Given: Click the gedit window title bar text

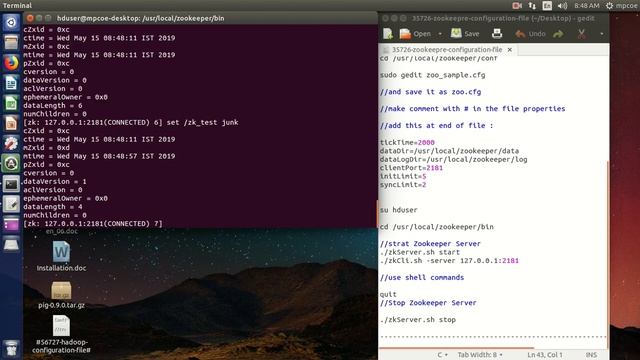Looking at the screenshot, I should [503, 18].
